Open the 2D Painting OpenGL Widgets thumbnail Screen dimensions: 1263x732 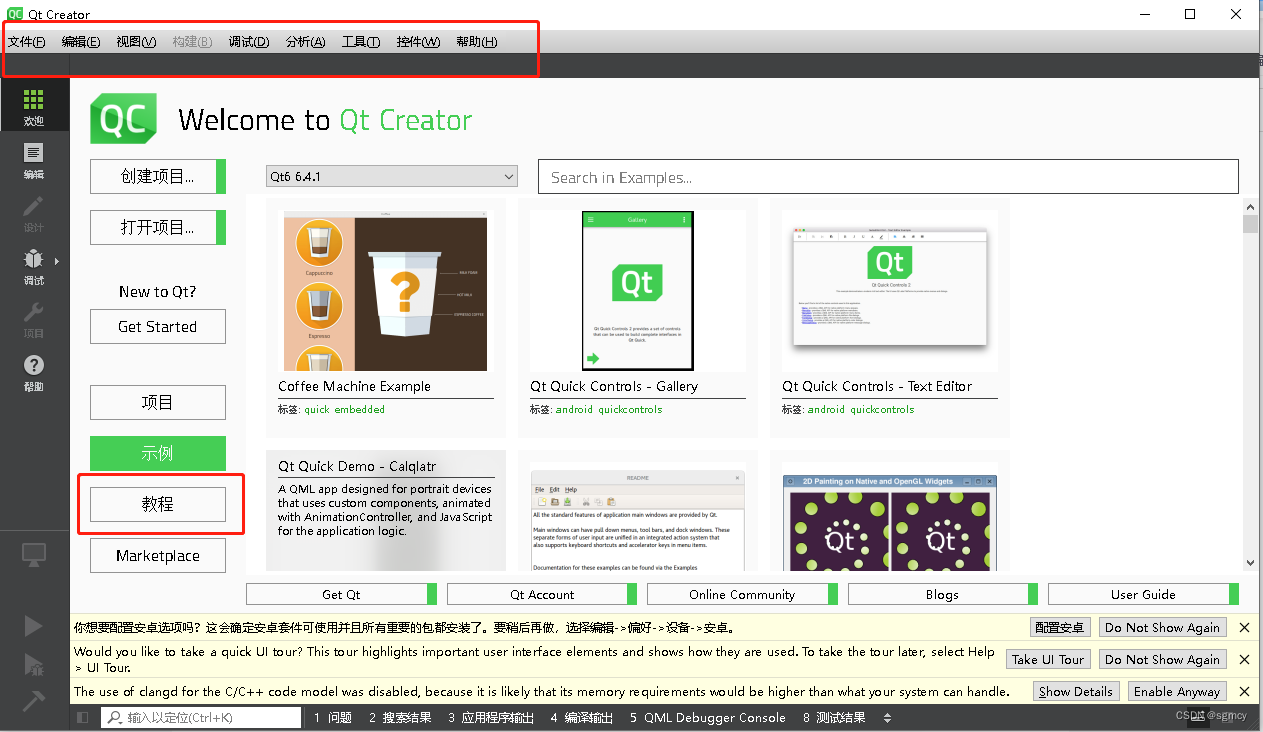point(890,524)
